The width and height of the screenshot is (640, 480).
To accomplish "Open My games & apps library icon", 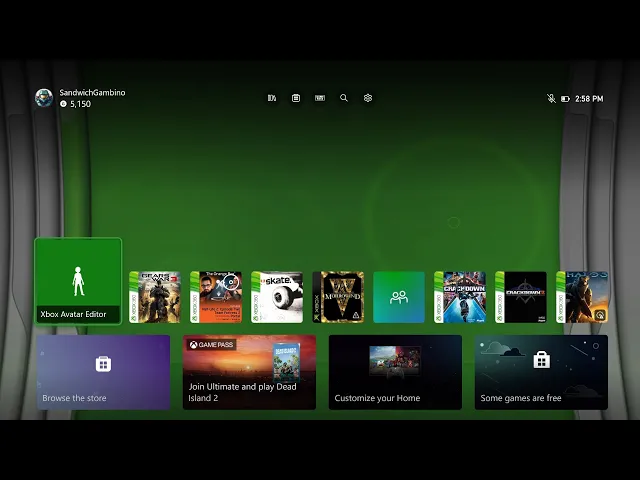I will pos(272,98).
